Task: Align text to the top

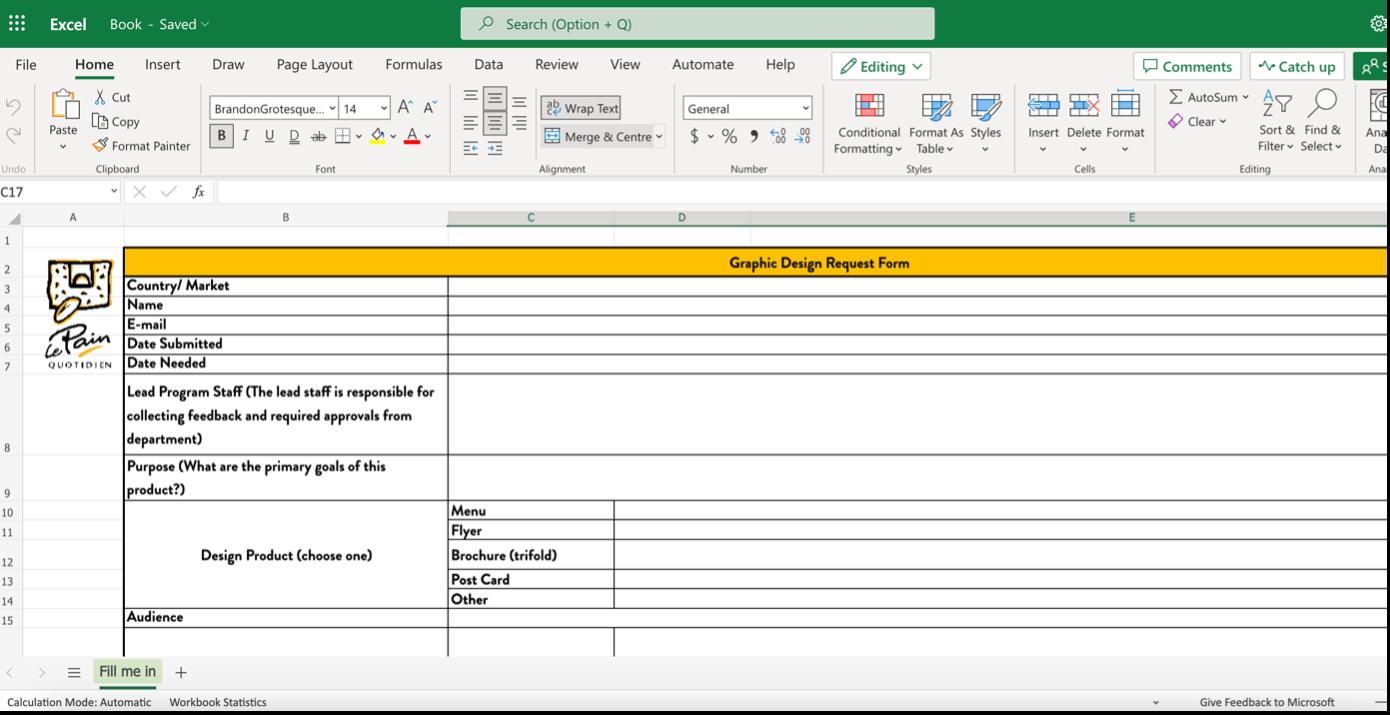Action: (x=470, y=98)
